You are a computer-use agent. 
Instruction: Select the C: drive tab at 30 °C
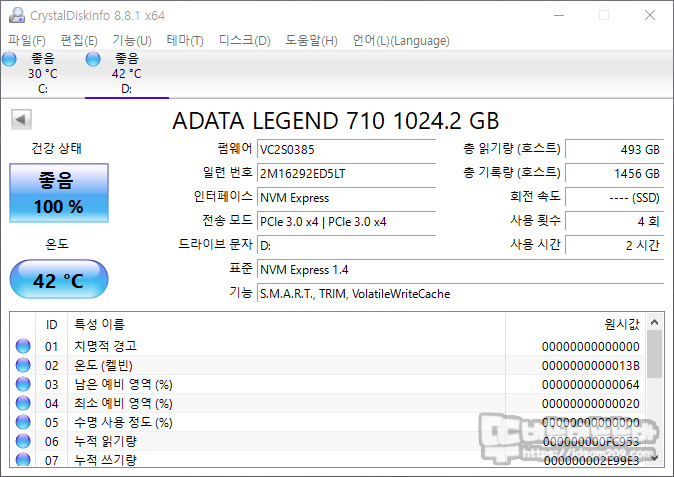coord(43,73)
